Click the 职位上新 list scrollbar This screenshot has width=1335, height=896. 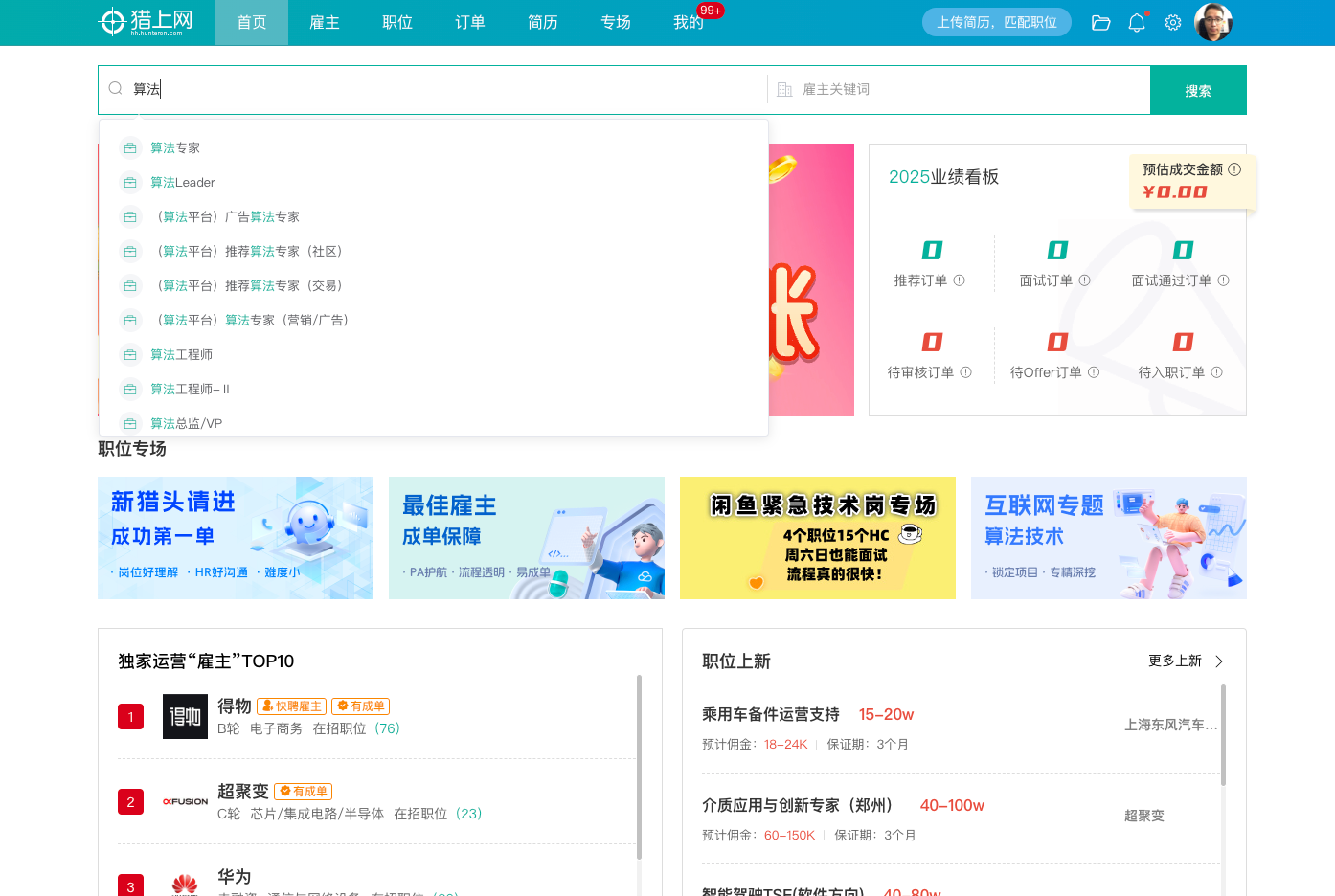tap(1223, 735)
